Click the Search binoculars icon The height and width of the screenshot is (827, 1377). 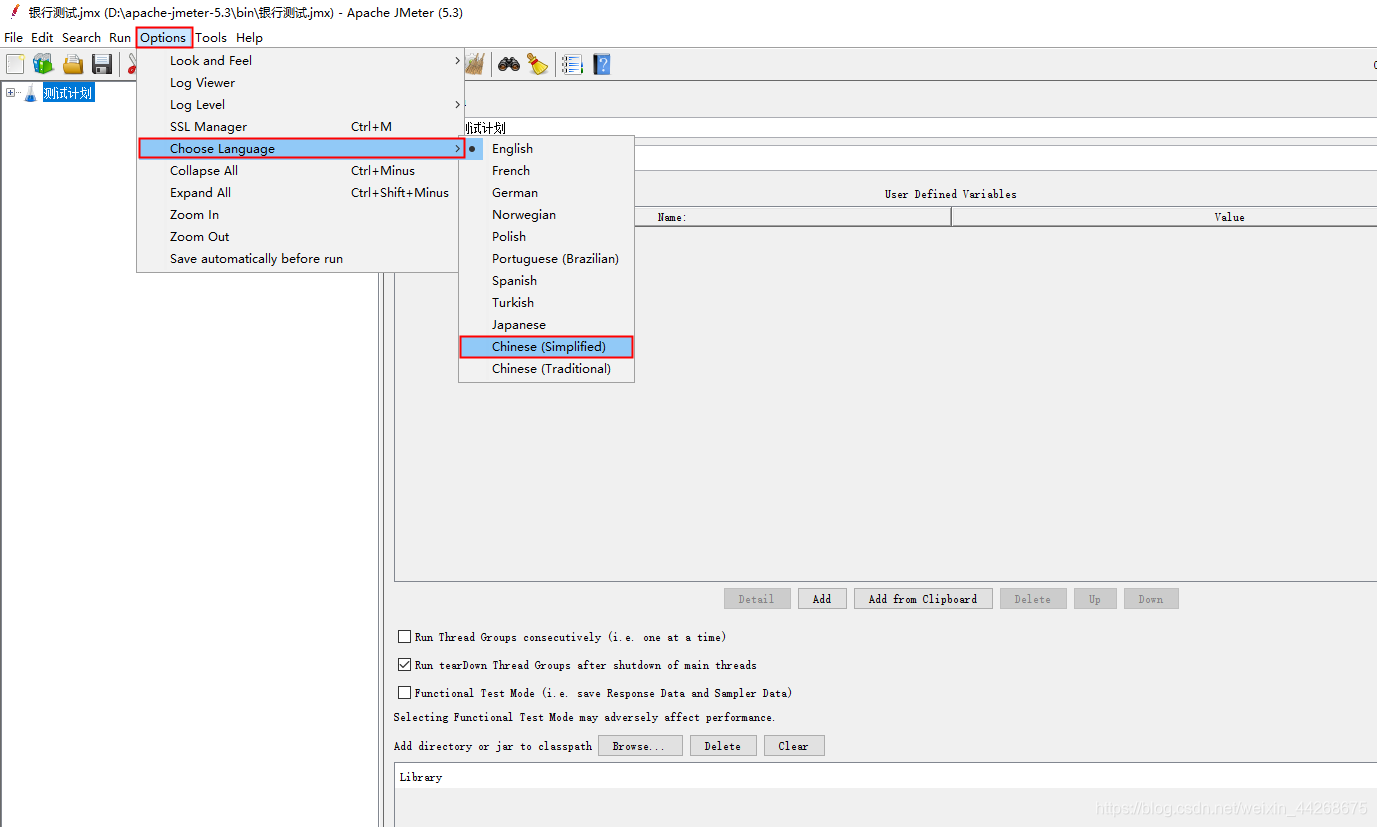tap(509, 64)
